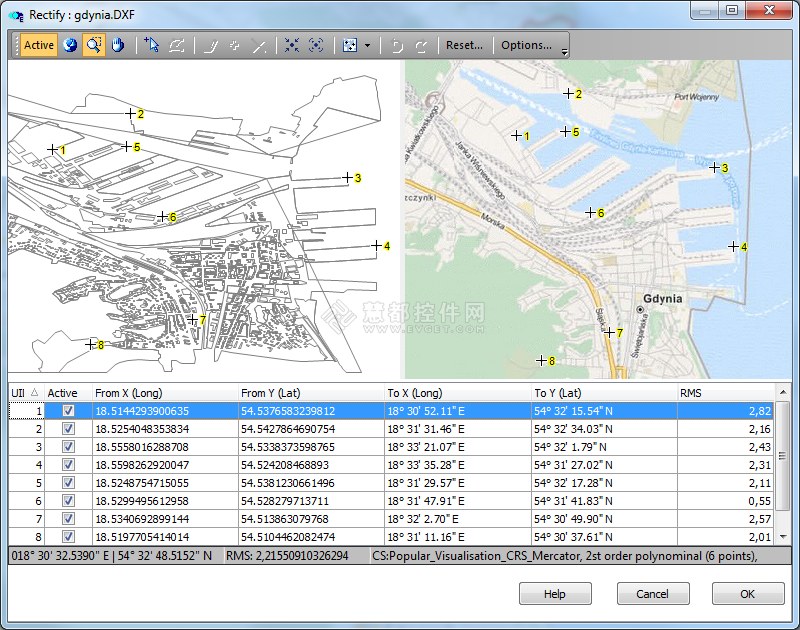
Task: Click the cursor coordinates in the status bar
Action: (111, 556)
